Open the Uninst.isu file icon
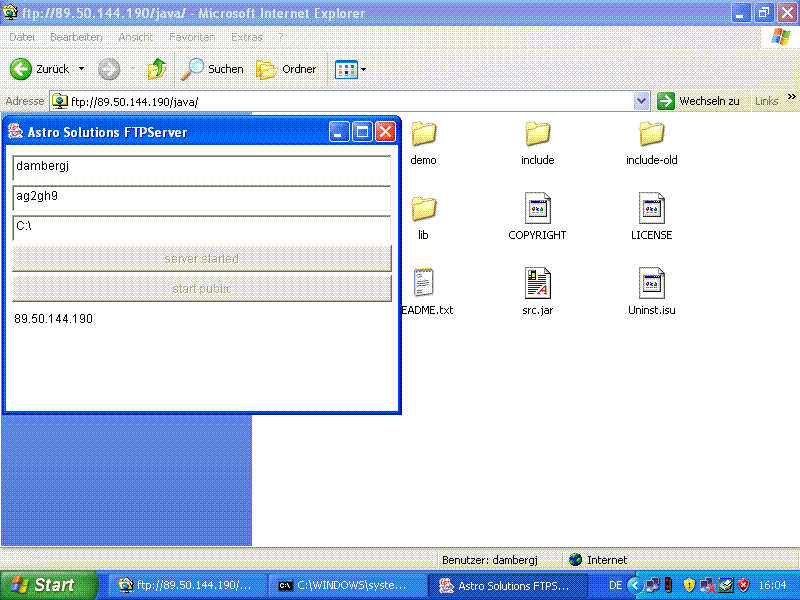 click(x=652, y=283)
